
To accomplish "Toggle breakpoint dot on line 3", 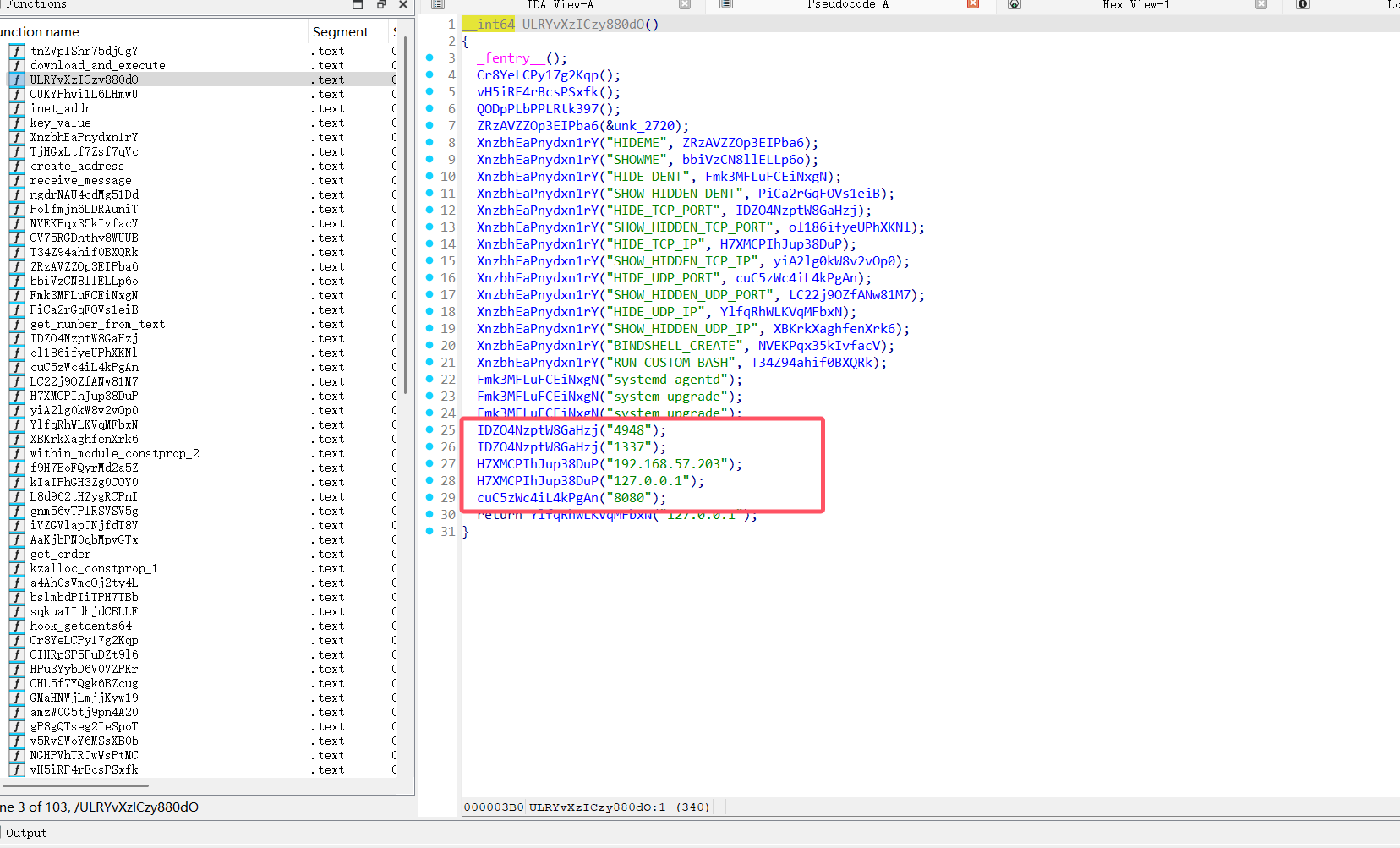I will [x=429, y=57].
